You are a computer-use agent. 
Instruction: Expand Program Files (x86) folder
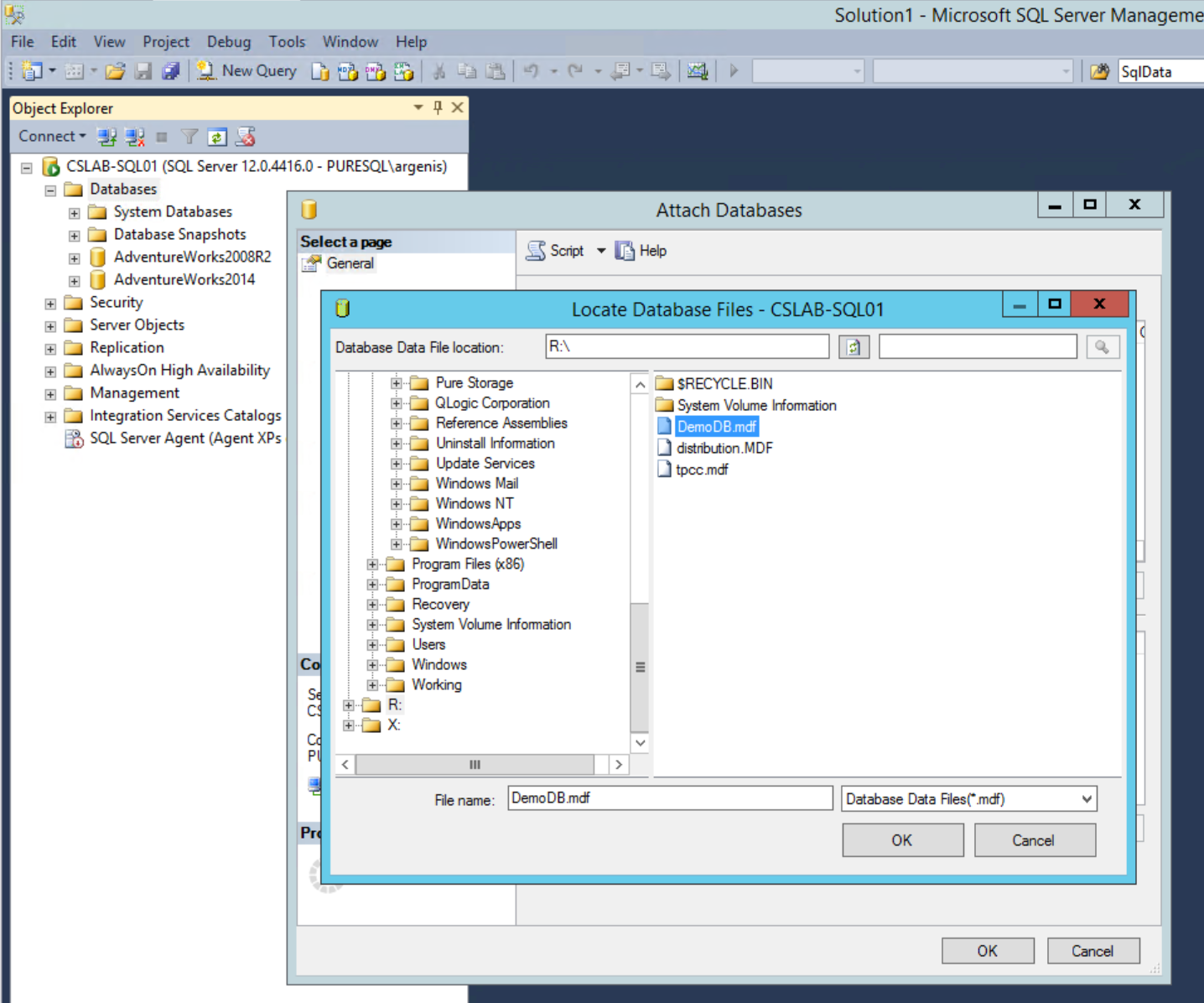pos(372,564)
